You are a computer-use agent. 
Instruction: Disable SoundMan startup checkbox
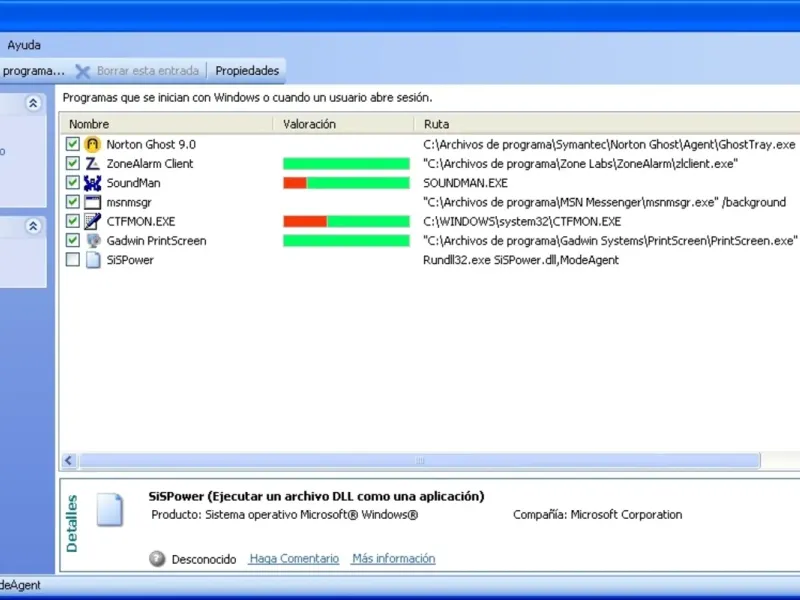tap(72, 183)
